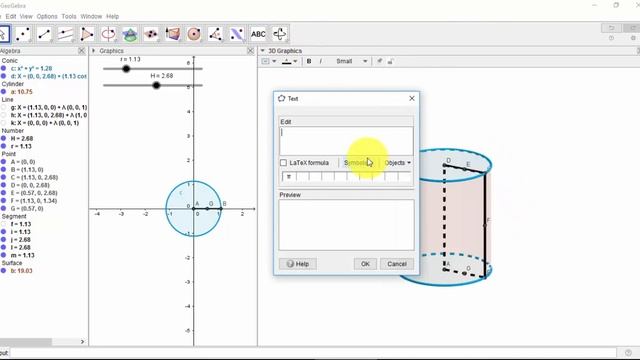
Task: Toggle visibility of number r = 1.13
Action: click(4, 146)
